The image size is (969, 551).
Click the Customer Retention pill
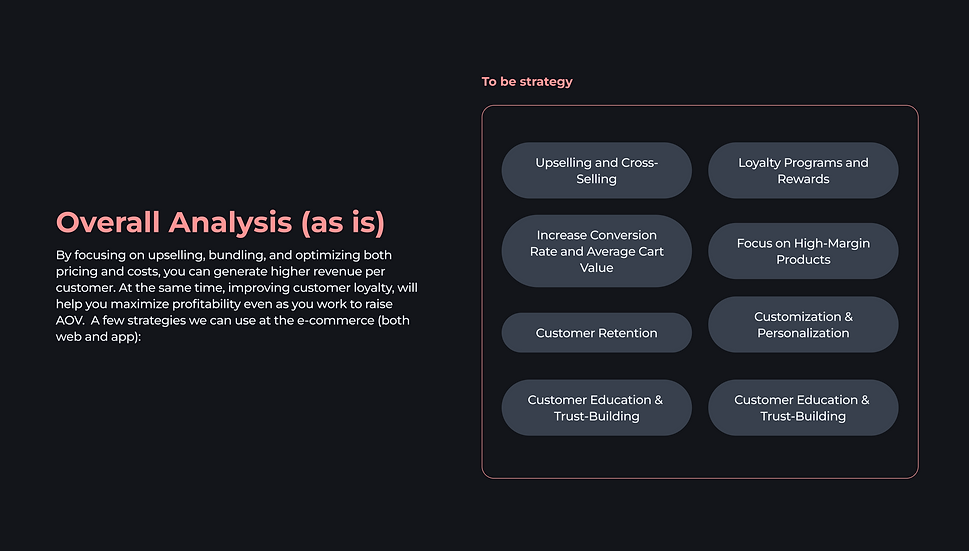[x=596, y=333]
